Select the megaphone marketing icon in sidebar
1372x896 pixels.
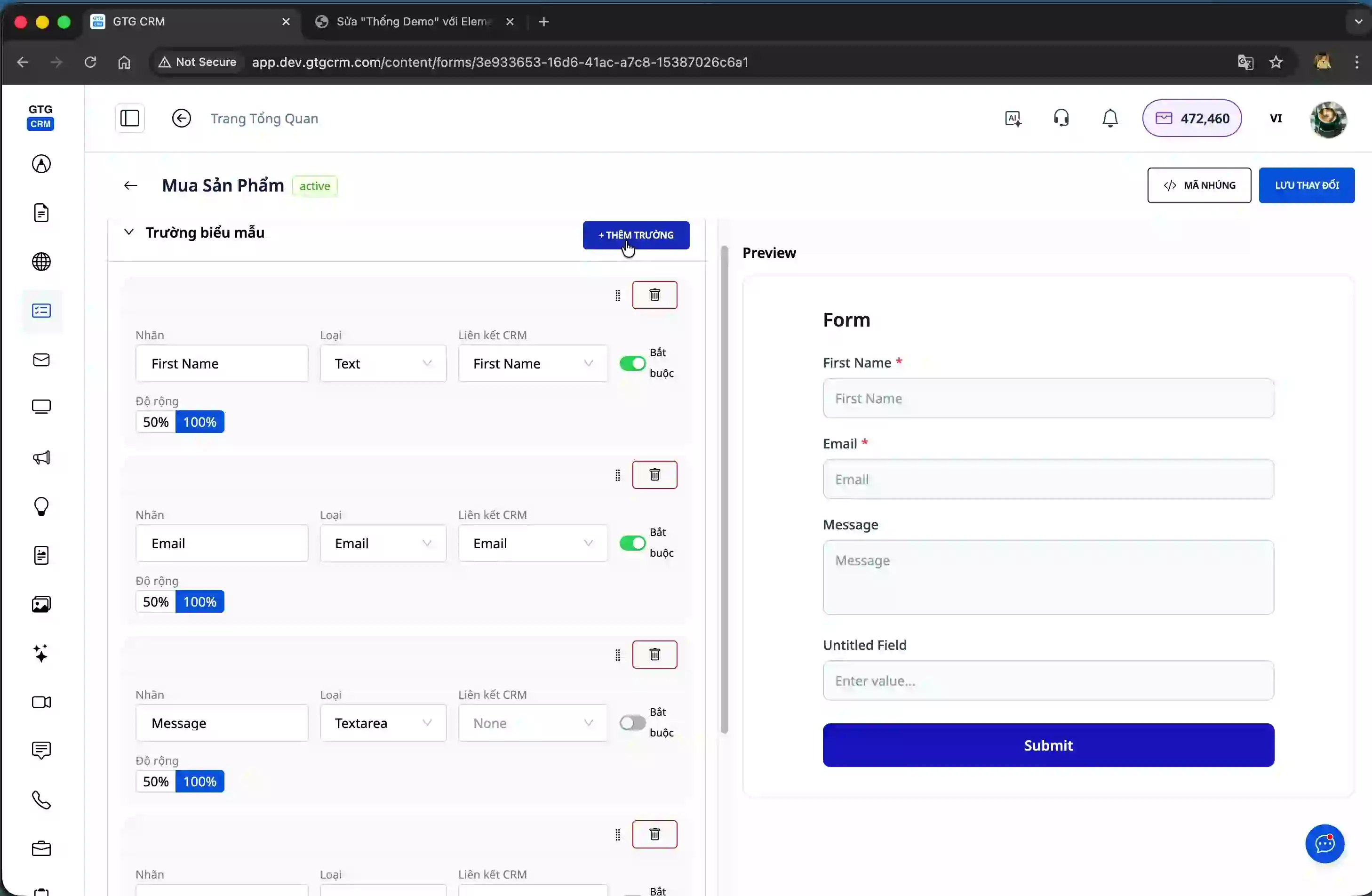pyautogui.click(x=41, y=458)
